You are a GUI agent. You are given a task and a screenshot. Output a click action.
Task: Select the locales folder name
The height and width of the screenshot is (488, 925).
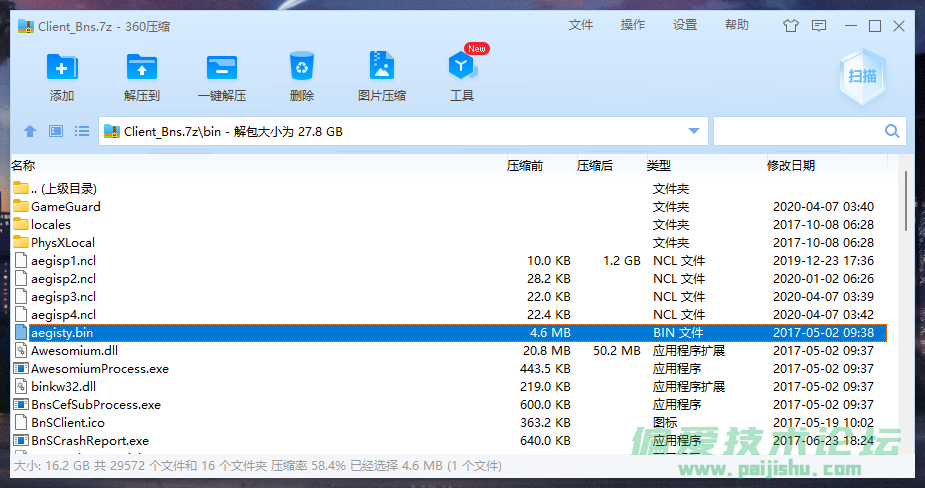tap(51, 224)
